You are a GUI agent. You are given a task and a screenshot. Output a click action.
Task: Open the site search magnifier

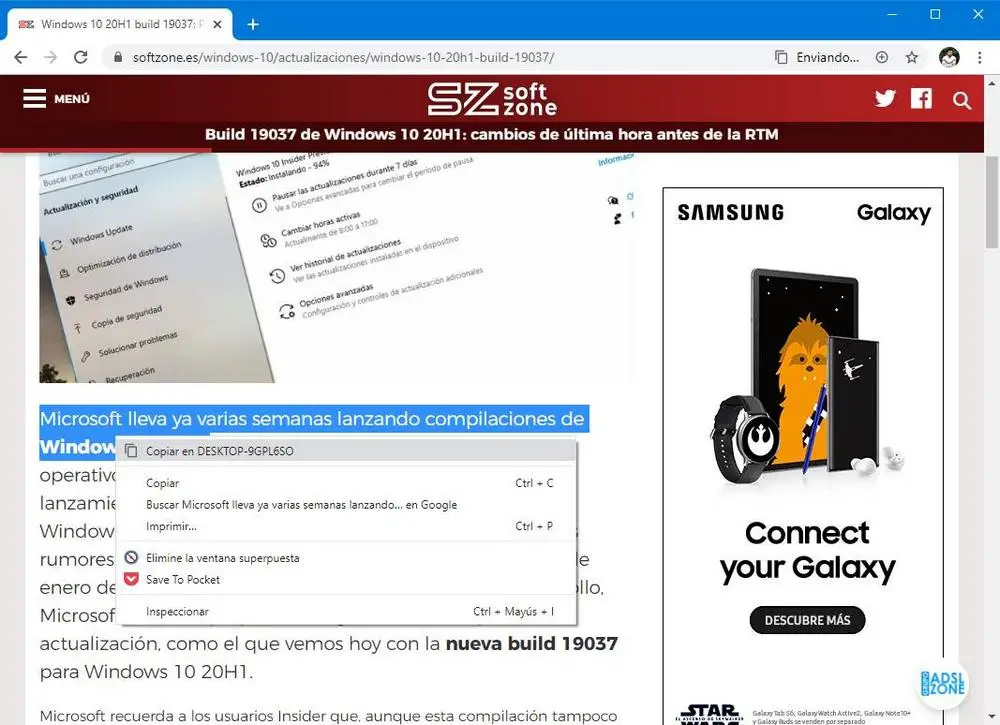tap(962, 100)
